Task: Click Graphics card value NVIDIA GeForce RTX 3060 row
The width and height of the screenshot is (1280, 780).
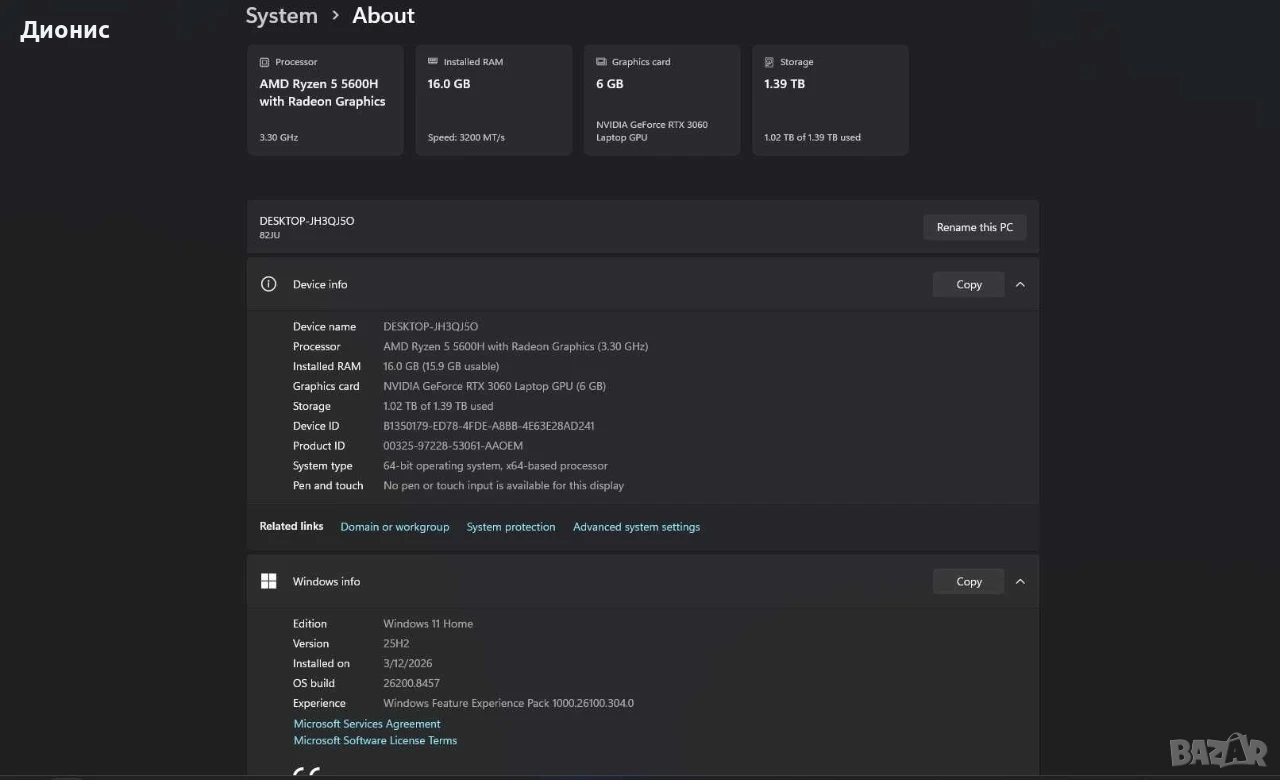Action: 494,386
